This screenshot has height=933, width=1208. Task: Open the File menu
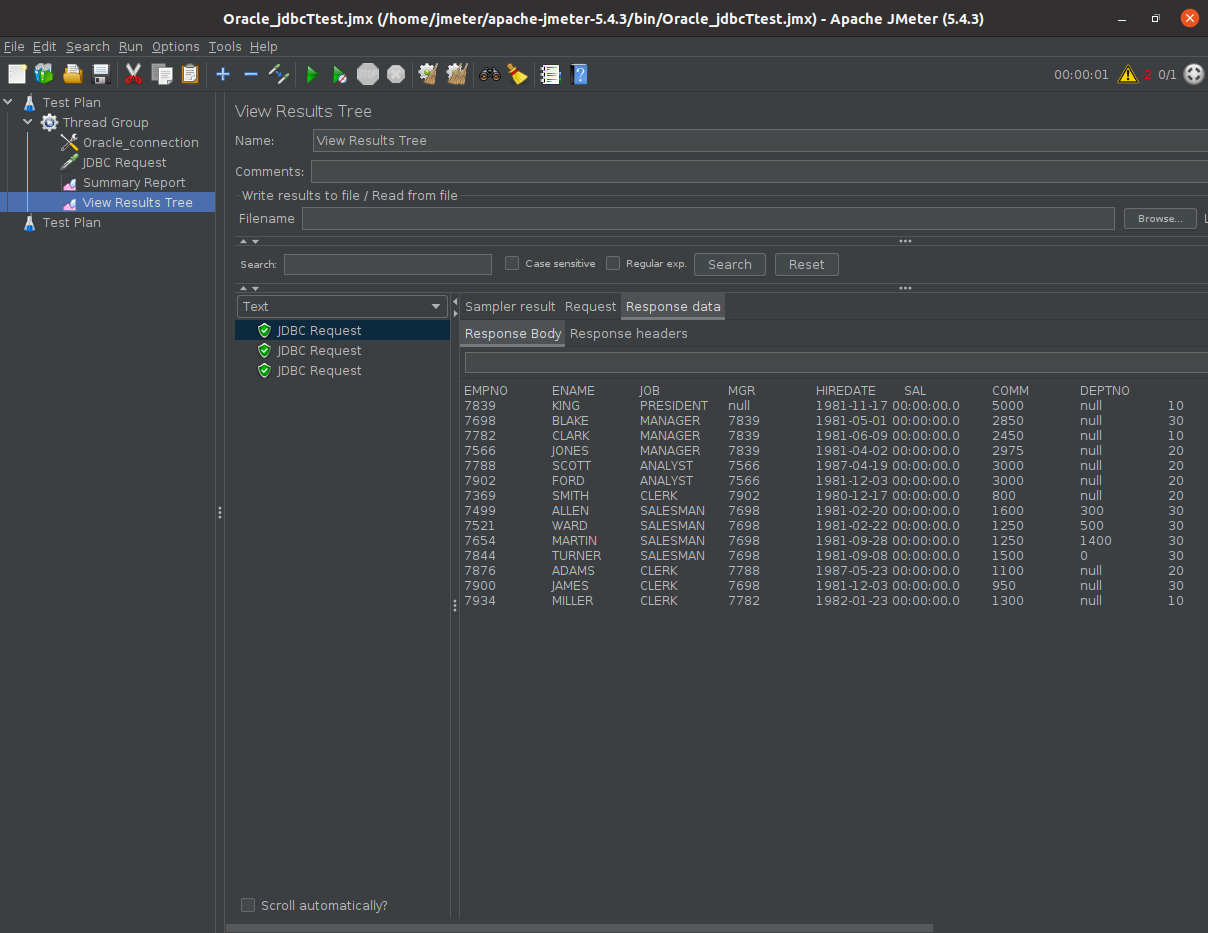point(14,46)
